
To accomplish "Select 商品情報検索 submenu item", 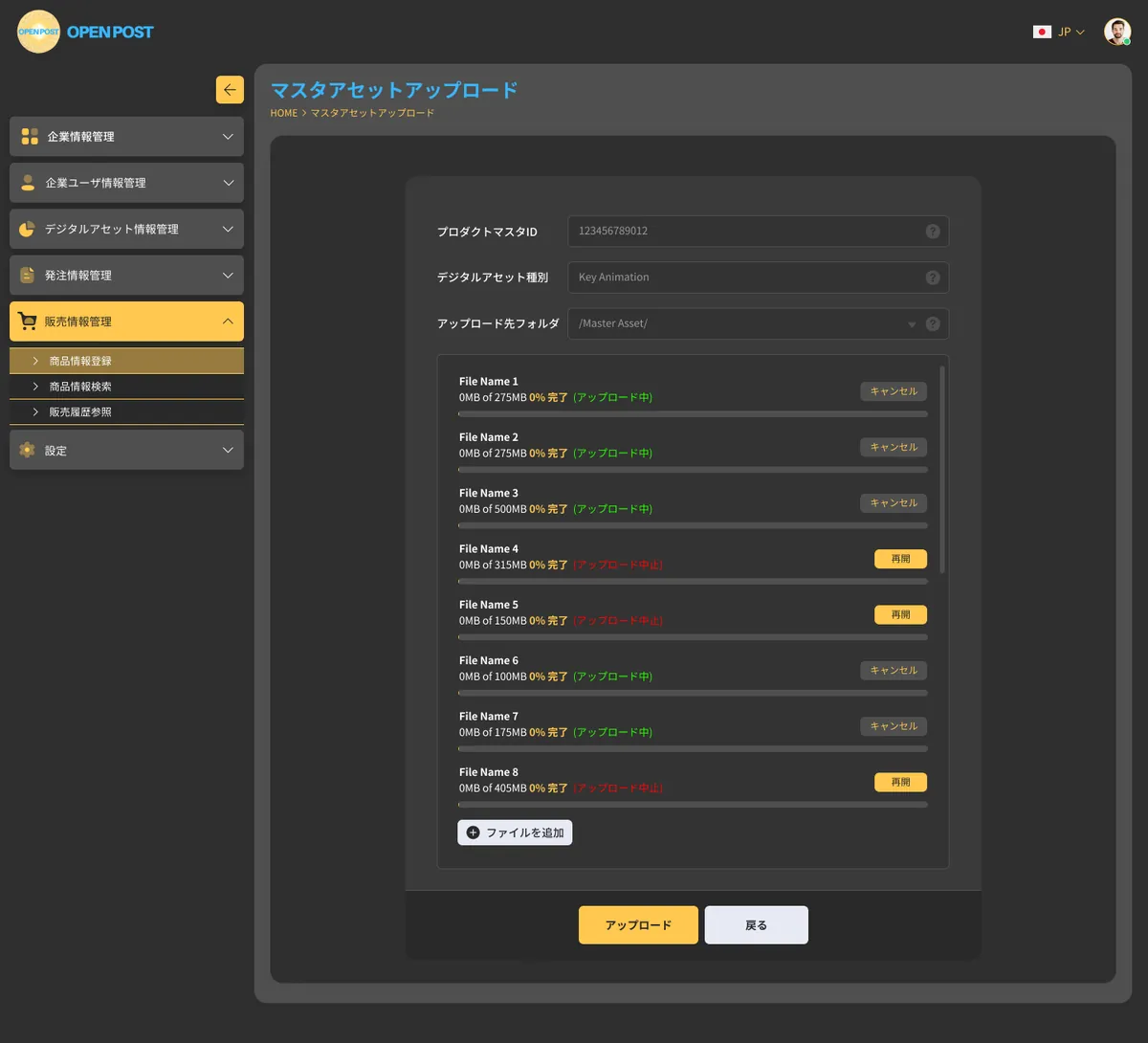I will 126,387.
